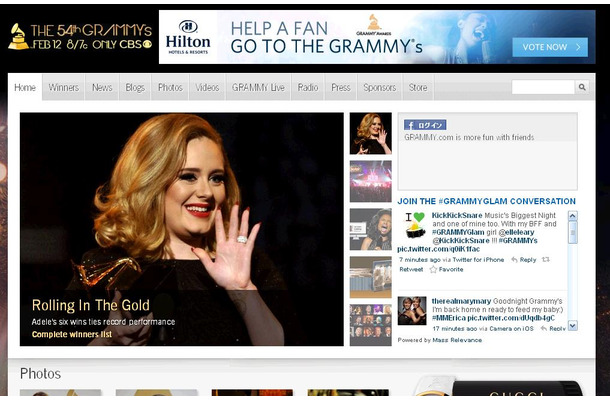The width and height of the screenshot is (610, 400).
Task: Open the #MMErica hashtag link
Action: coord(449,318)
